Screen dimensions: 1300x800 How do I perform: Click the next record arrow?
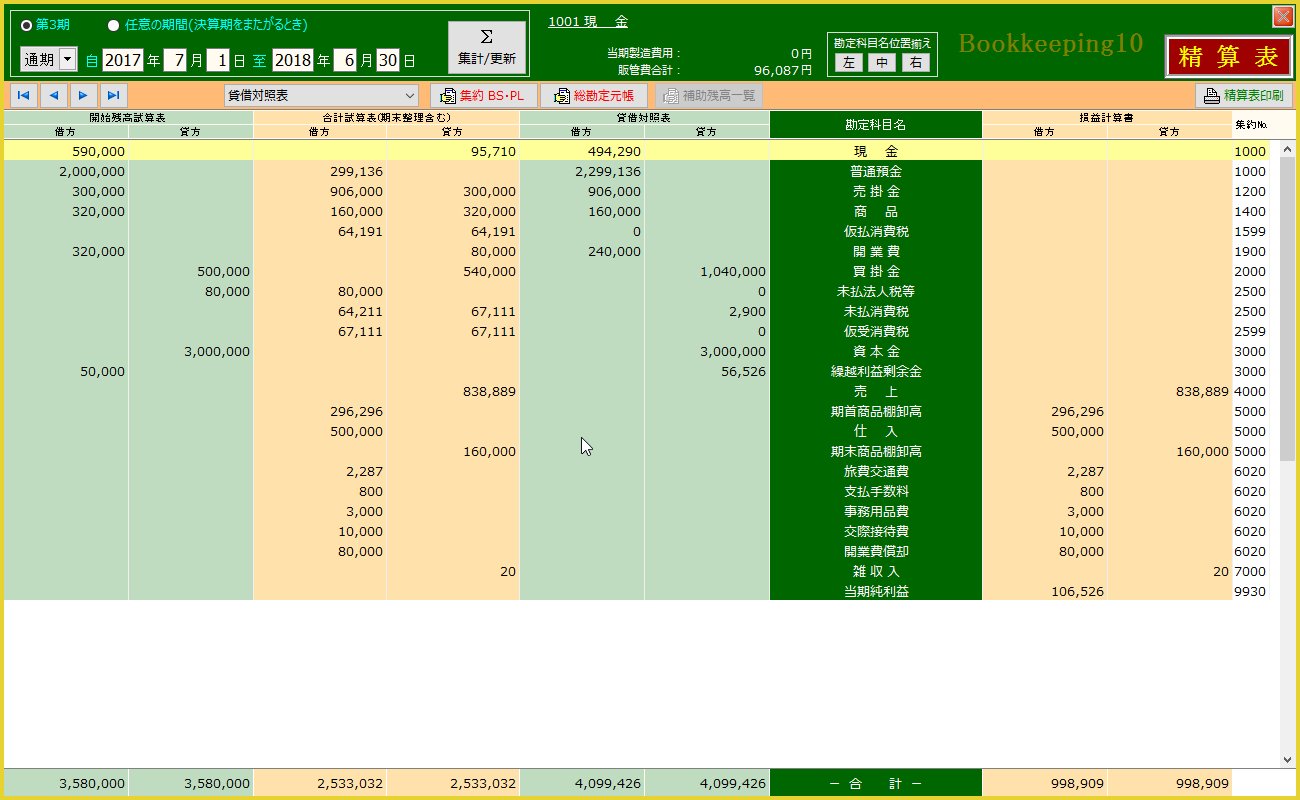pos(83,95)
